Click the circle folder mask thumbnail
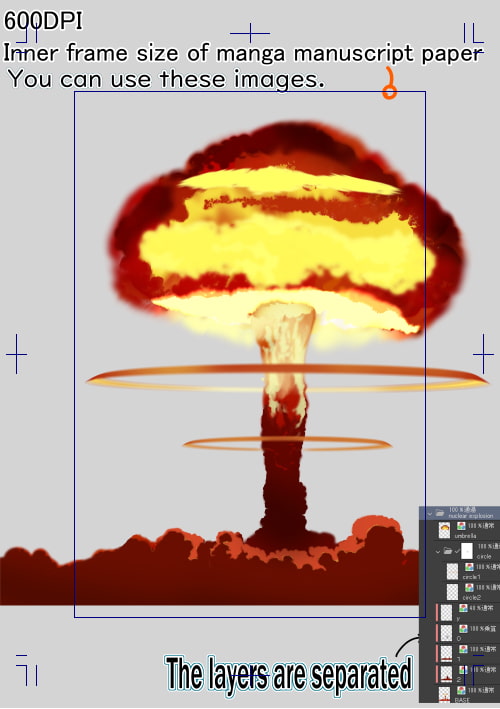 coord(467,551)
